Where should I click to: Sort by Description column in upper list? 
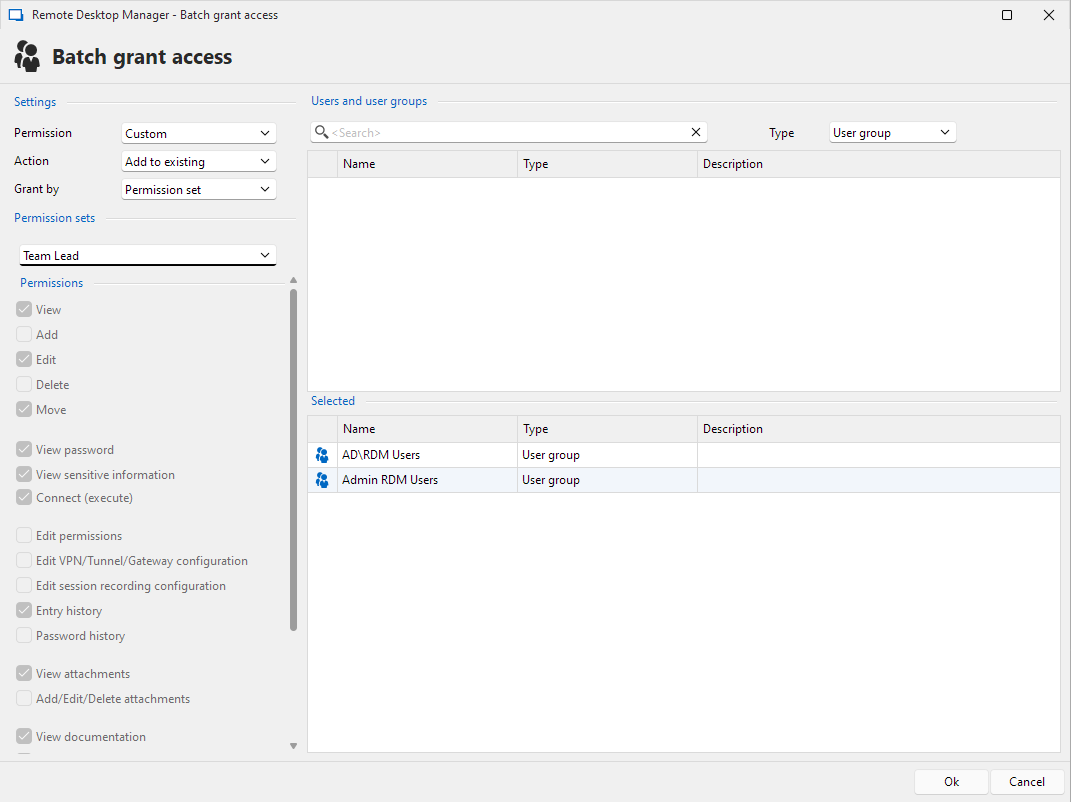(x=877, y=164)
